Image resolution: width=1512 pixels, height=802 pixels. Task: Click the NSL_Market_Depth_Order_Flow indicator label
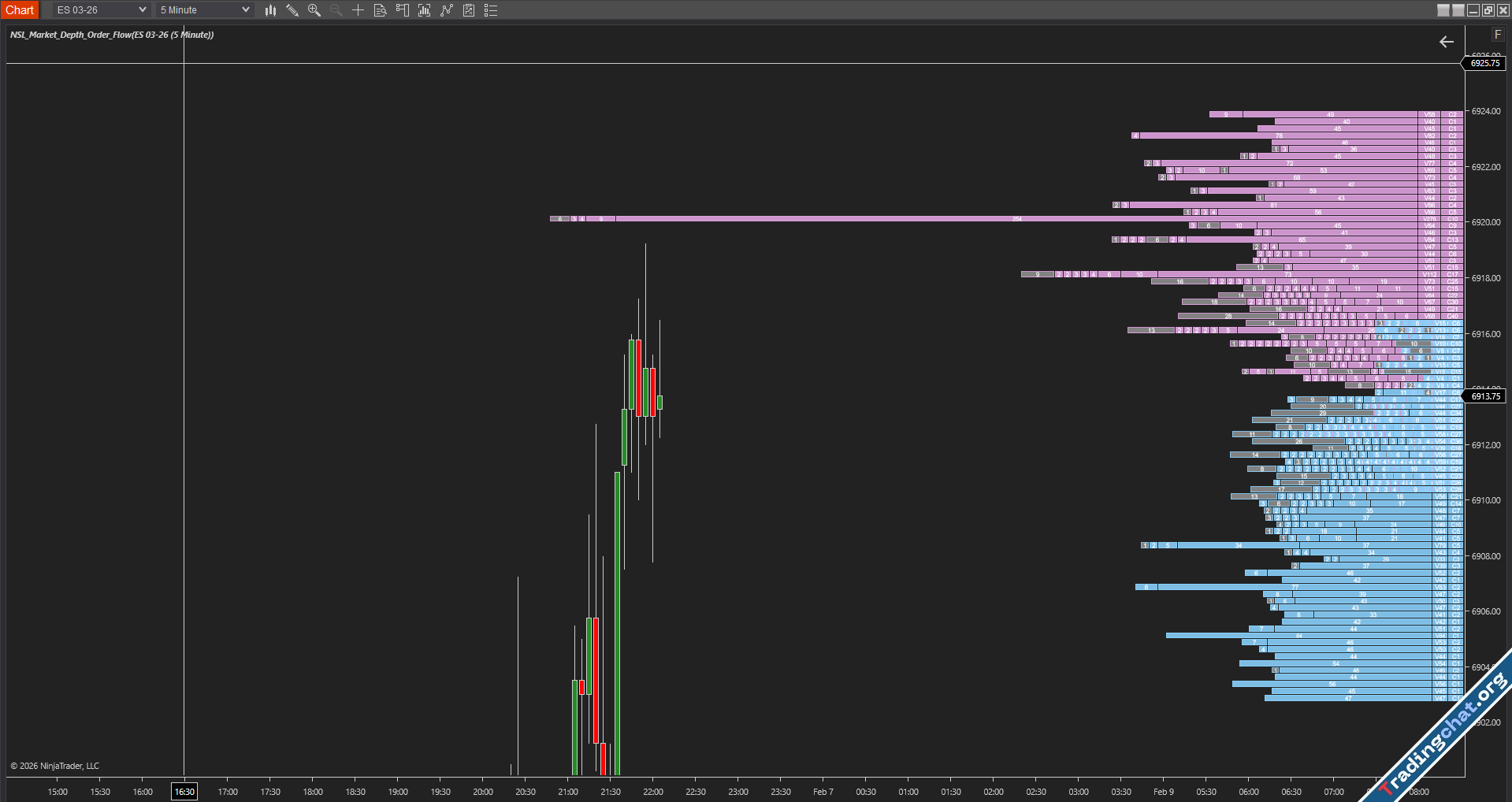point(112,35)
